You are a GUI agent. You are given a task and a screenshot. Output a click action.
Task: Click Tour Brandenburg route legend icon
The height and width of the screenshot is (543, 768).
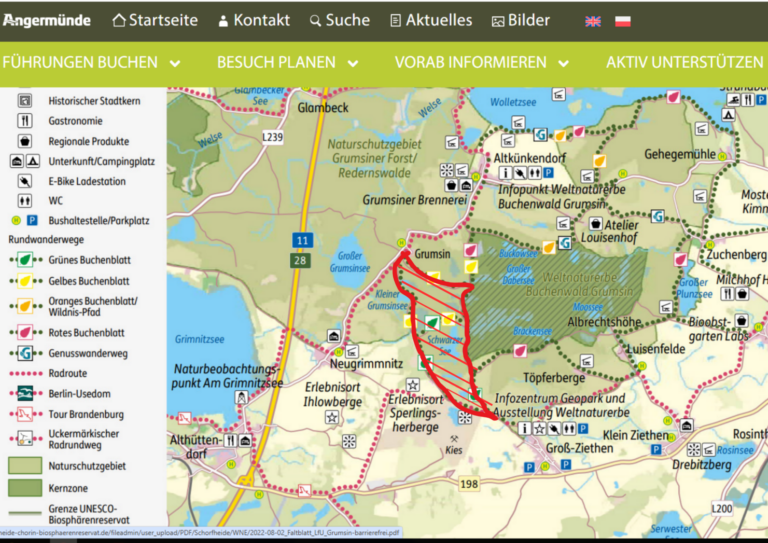tap(24, 414)
